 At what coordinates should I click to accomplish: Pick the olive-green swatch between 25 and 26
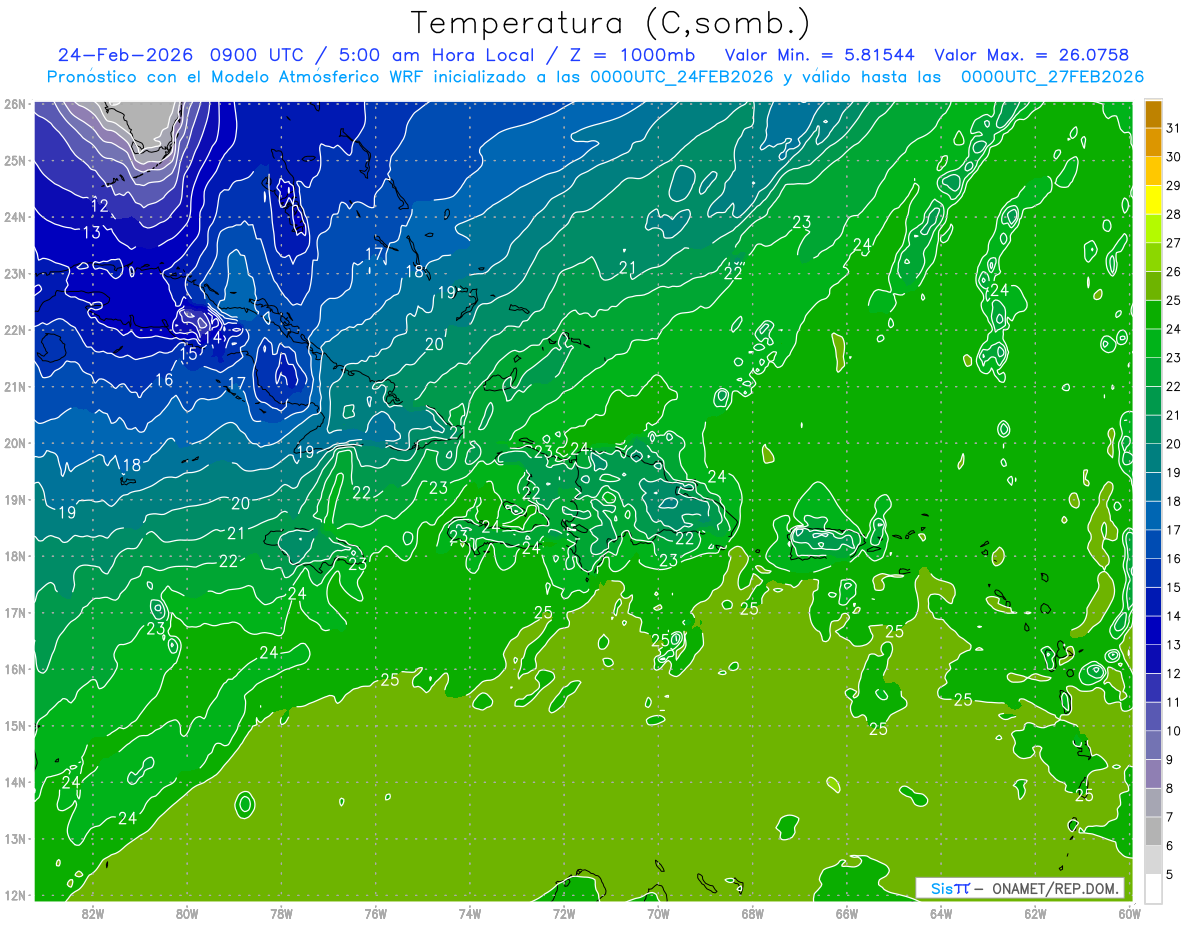[1153, 286]
